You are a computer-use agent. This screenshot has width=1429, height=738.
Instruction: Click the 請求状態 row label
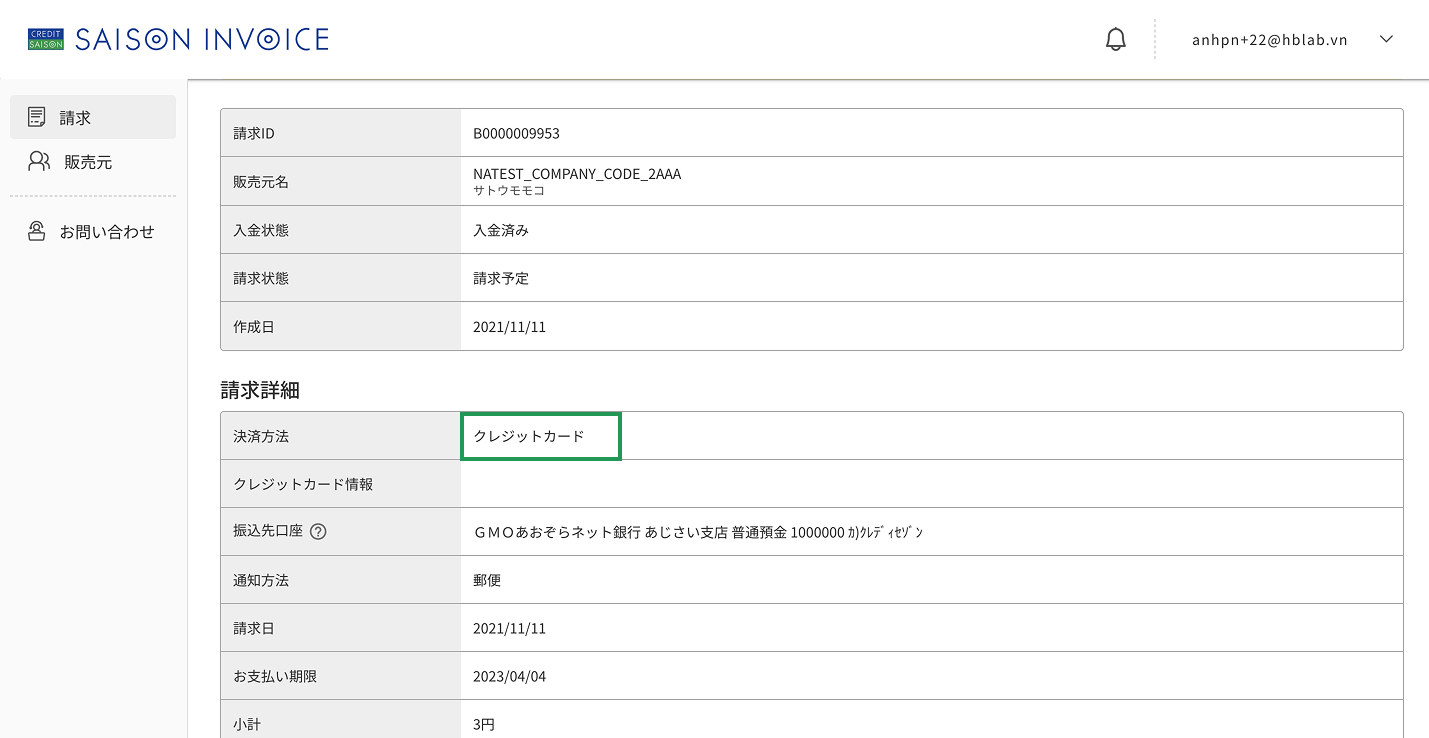pyautogui.click(x=261, y=278)
